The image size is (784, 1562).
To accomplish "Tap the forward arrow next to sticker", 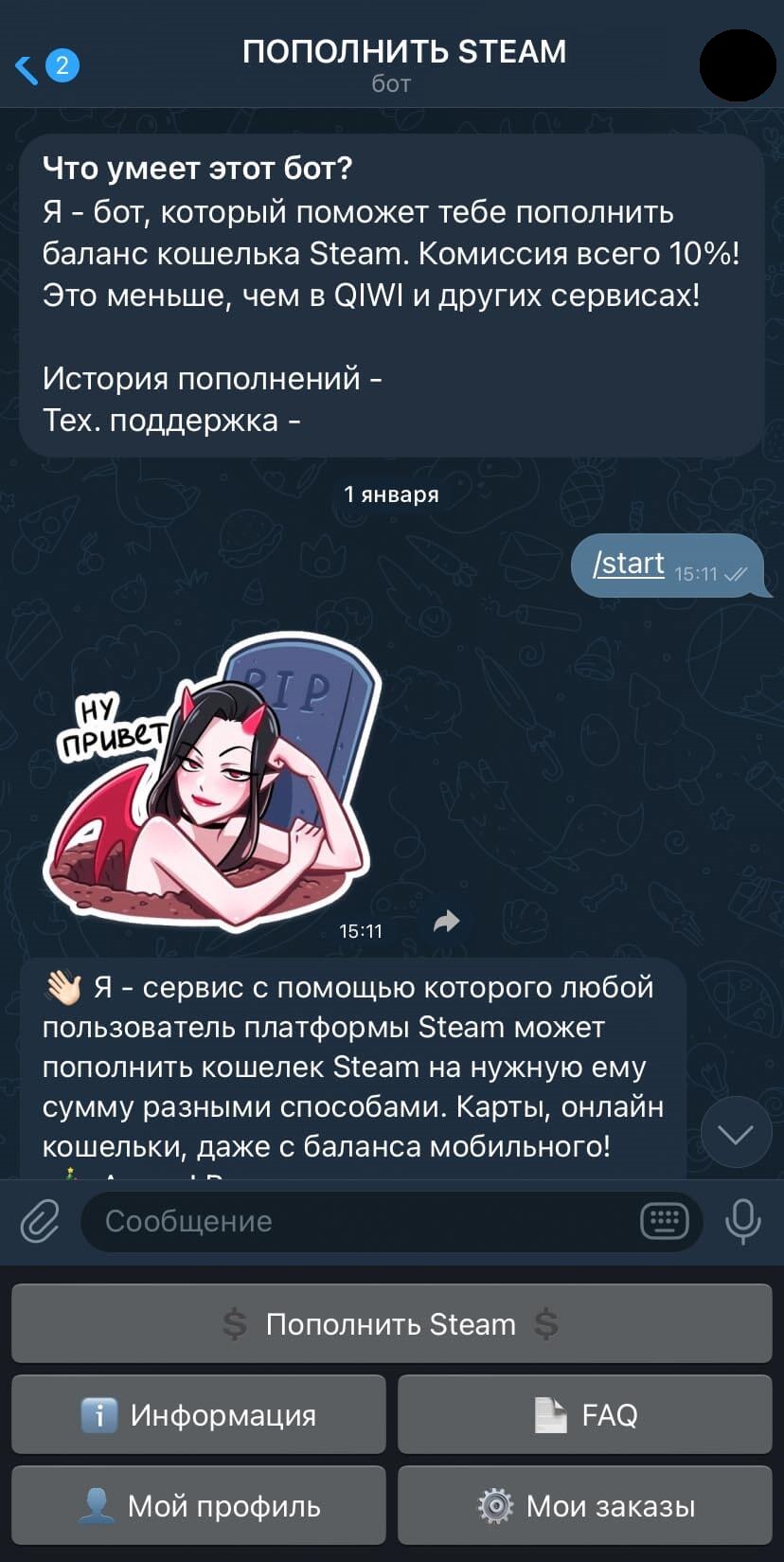I will click(x=446, y=921).
